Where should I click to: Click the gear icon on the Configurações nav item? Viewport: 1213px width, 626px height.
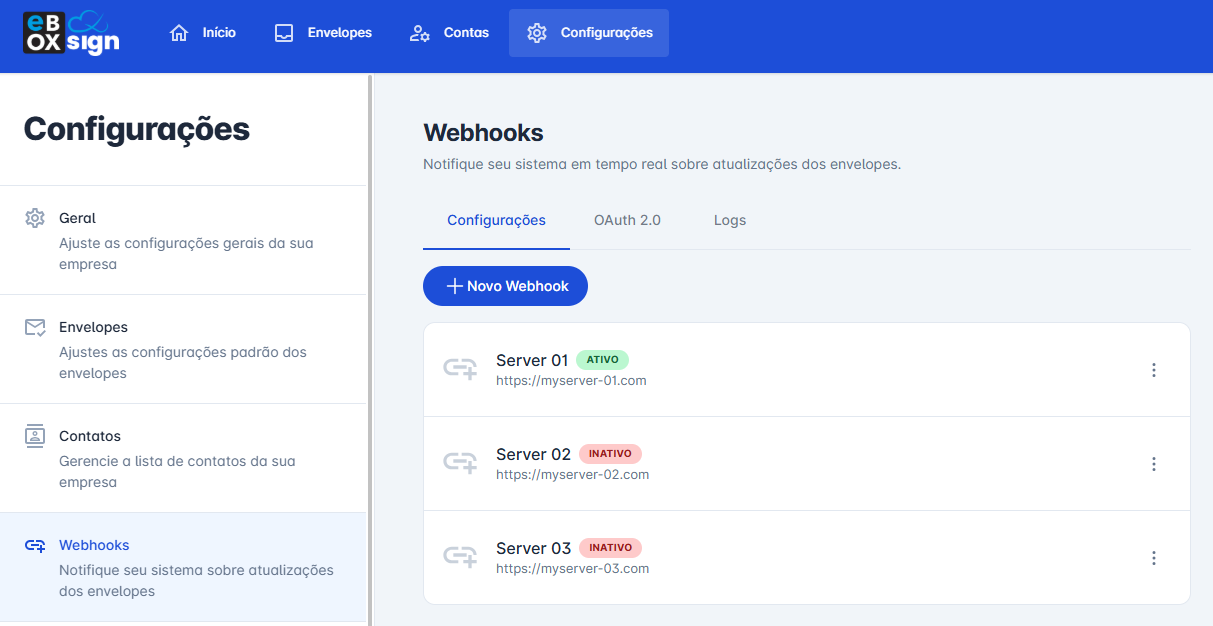537,32
